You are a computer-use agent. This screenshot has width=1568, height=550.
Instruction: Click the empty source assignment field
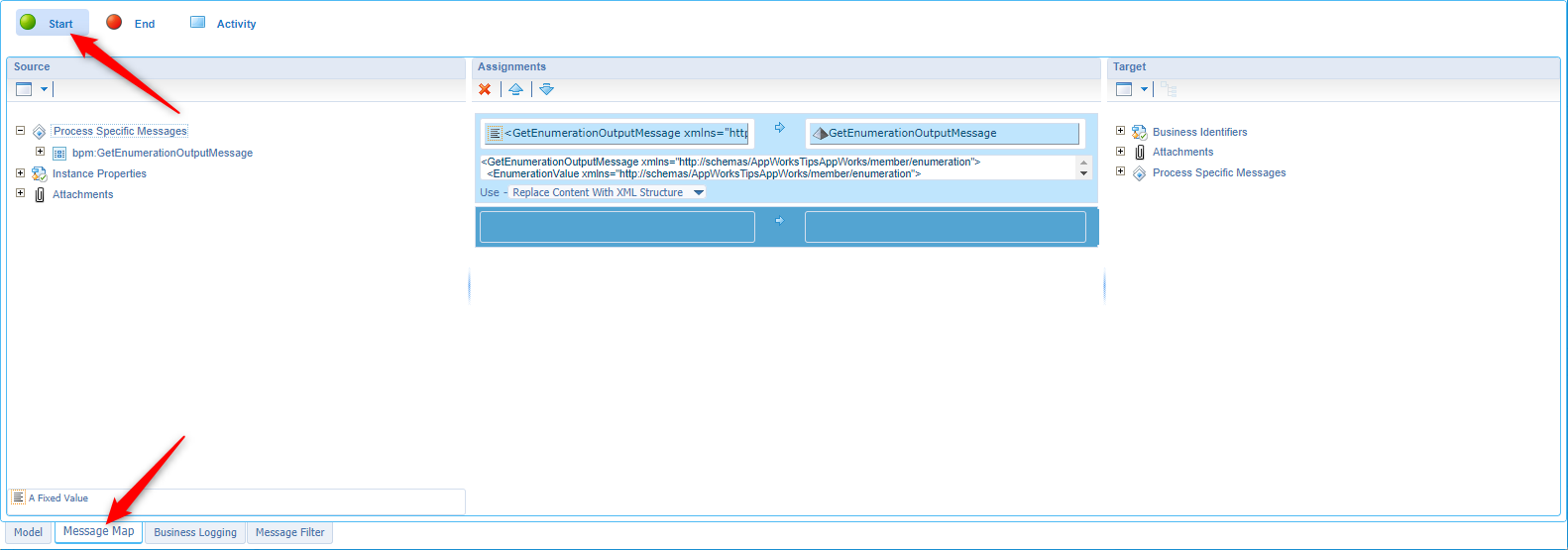pos(616,227)
